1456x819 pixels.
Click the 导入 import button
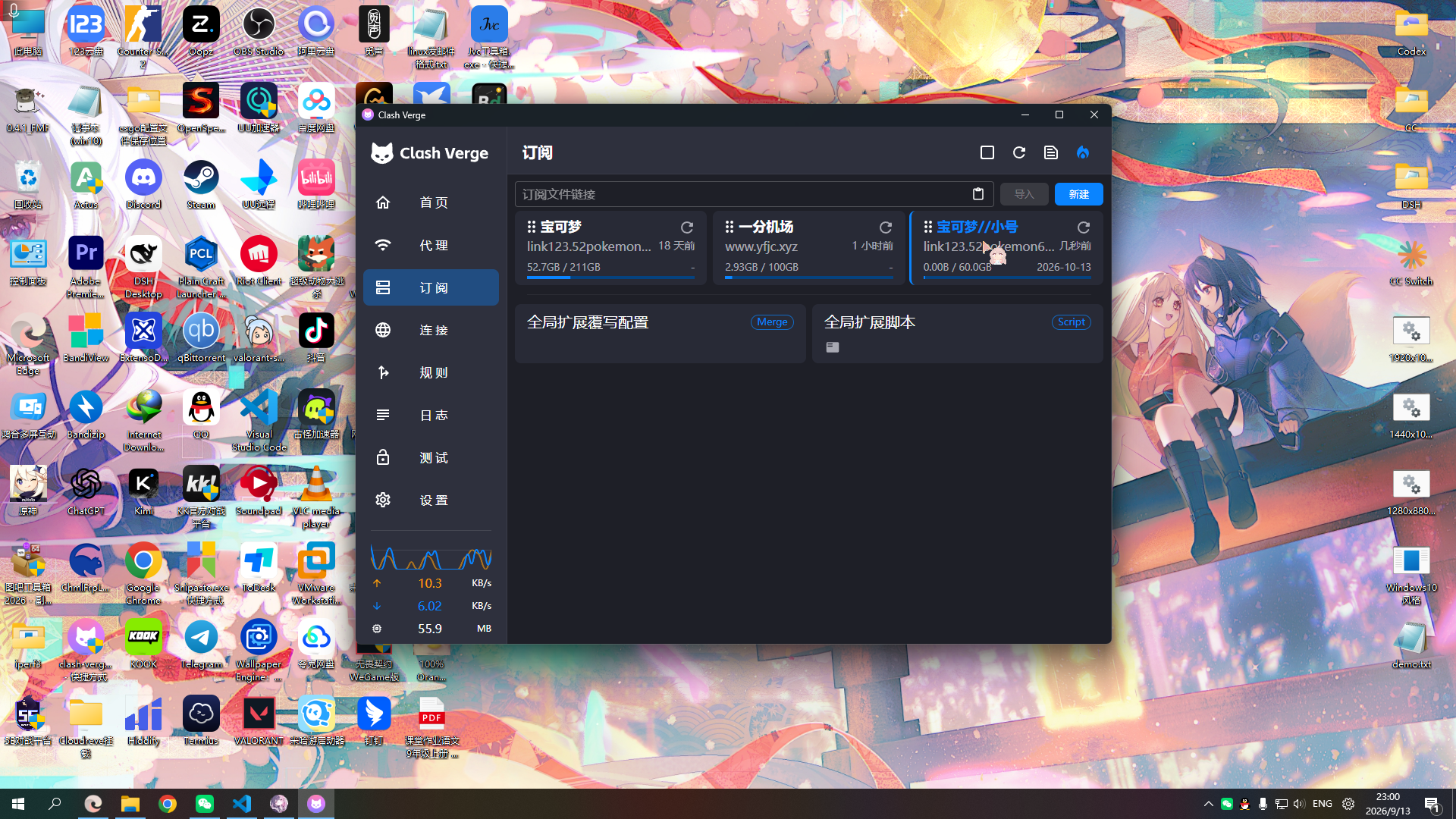(1024, 194)
